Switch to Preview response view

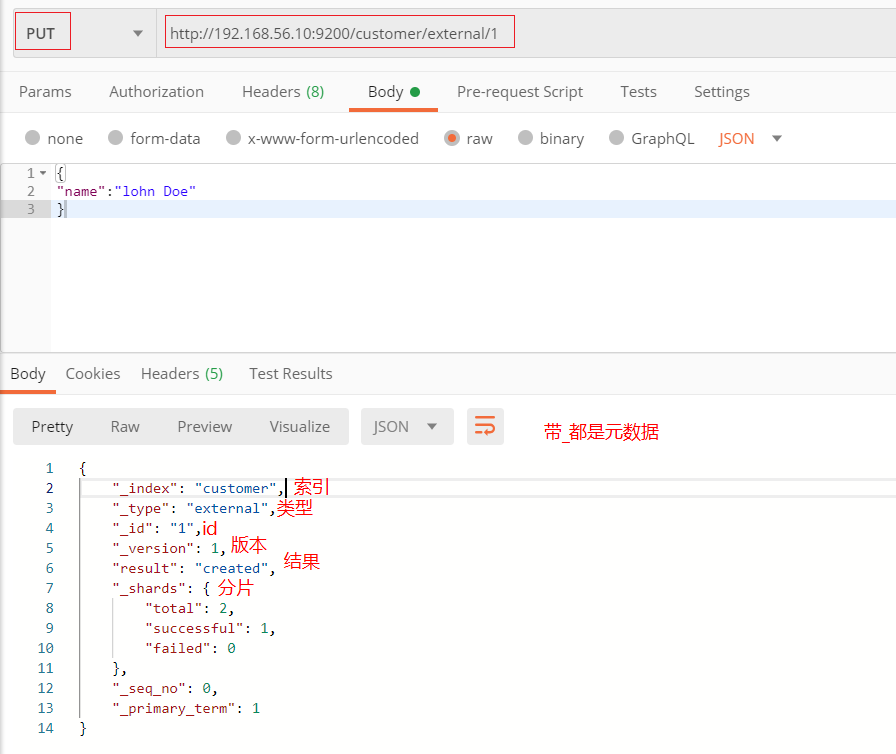(x=205, y=427)
